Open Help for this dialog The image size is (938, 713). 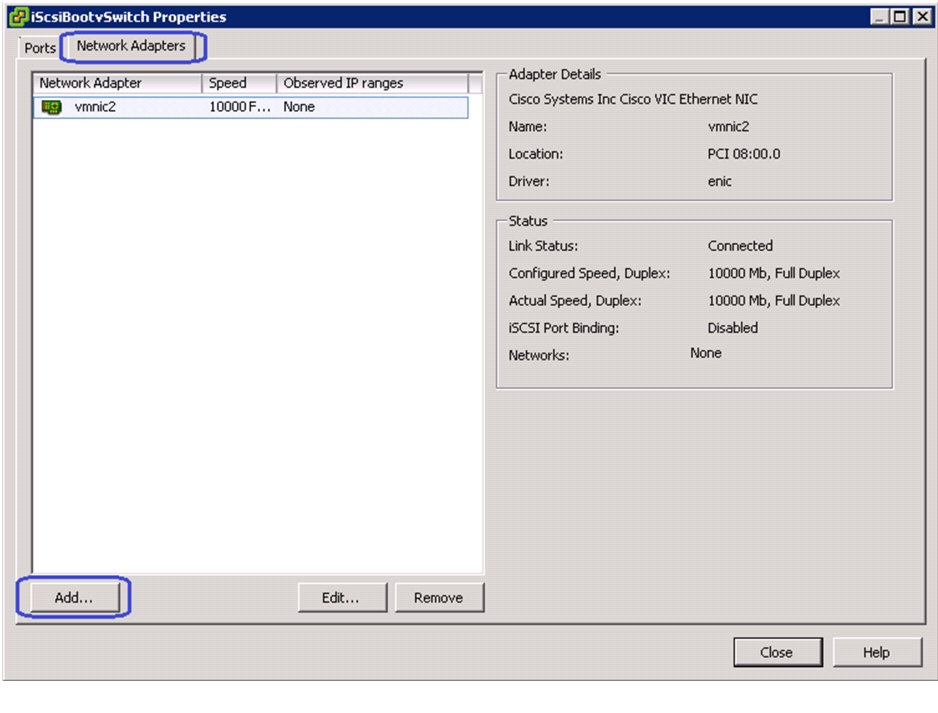tap(877, 652)
